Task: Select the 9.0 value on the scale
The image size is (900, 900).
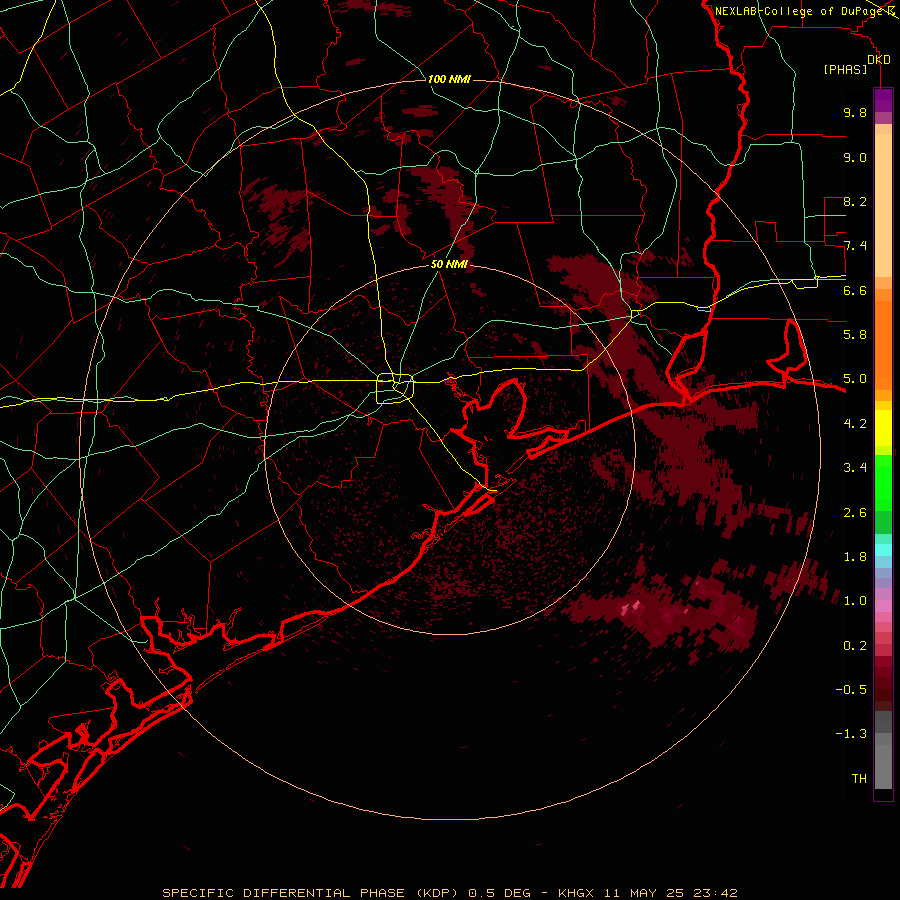Action: [x=855, y=157]
